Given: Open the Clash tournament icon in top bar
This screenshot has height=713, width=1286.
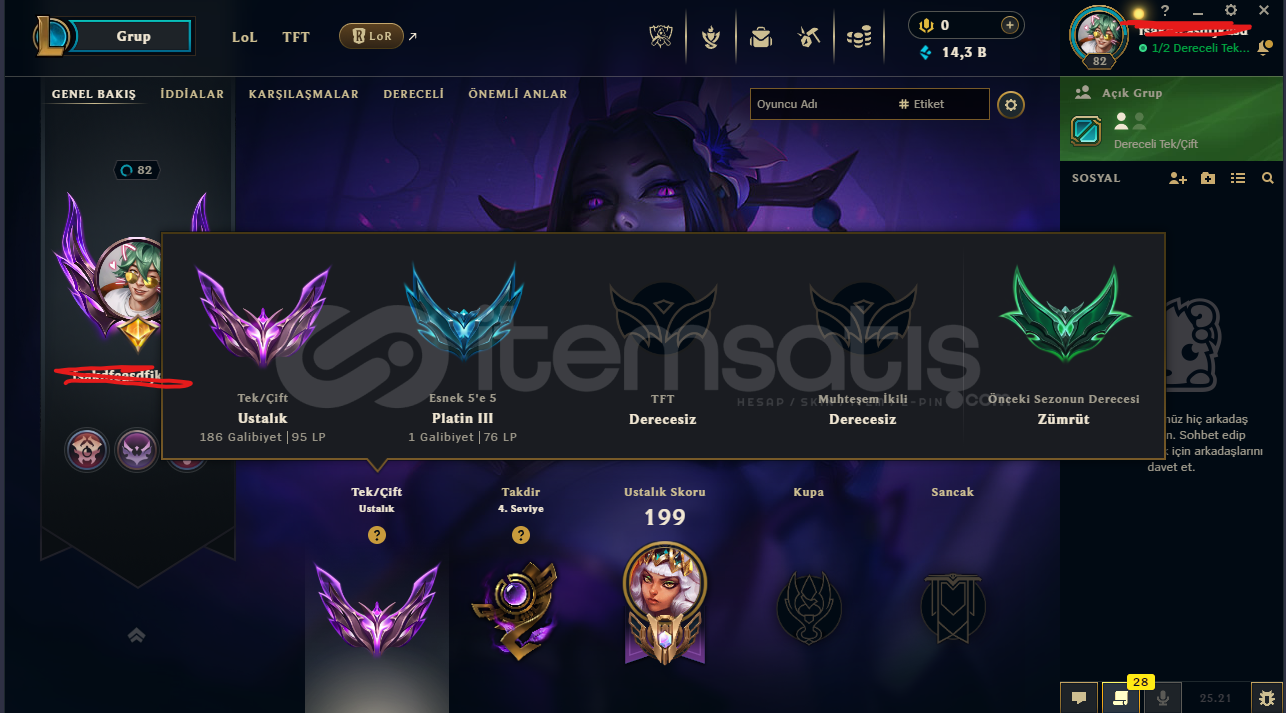Looking at the screenshot, I should point(660,37).
